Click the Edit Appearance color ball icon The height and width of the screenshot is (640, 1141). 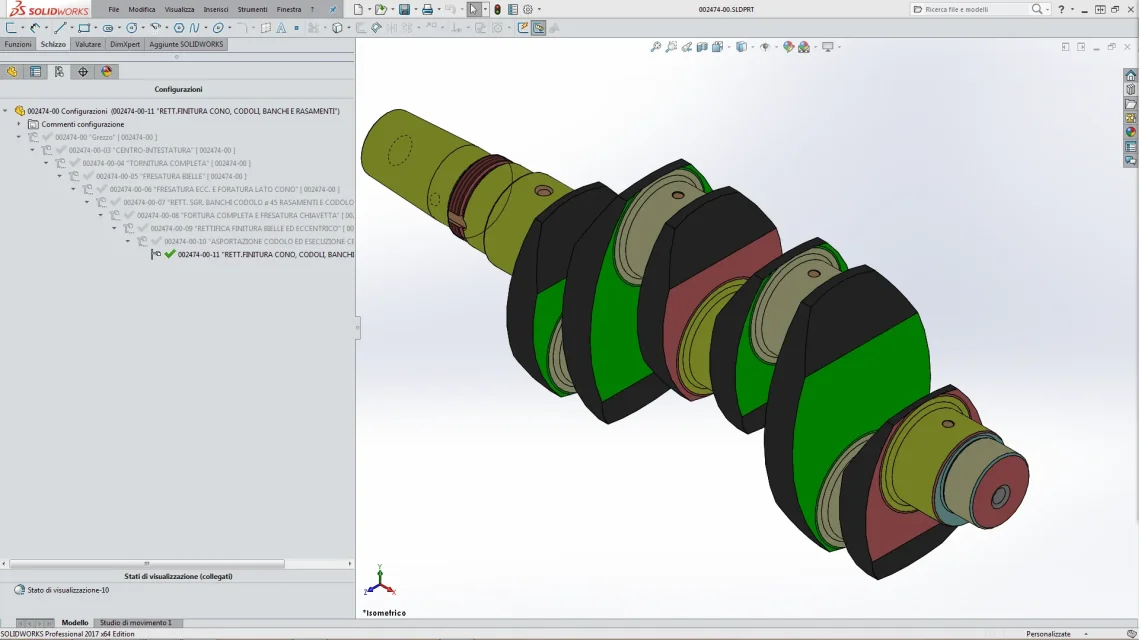(788, 47)
